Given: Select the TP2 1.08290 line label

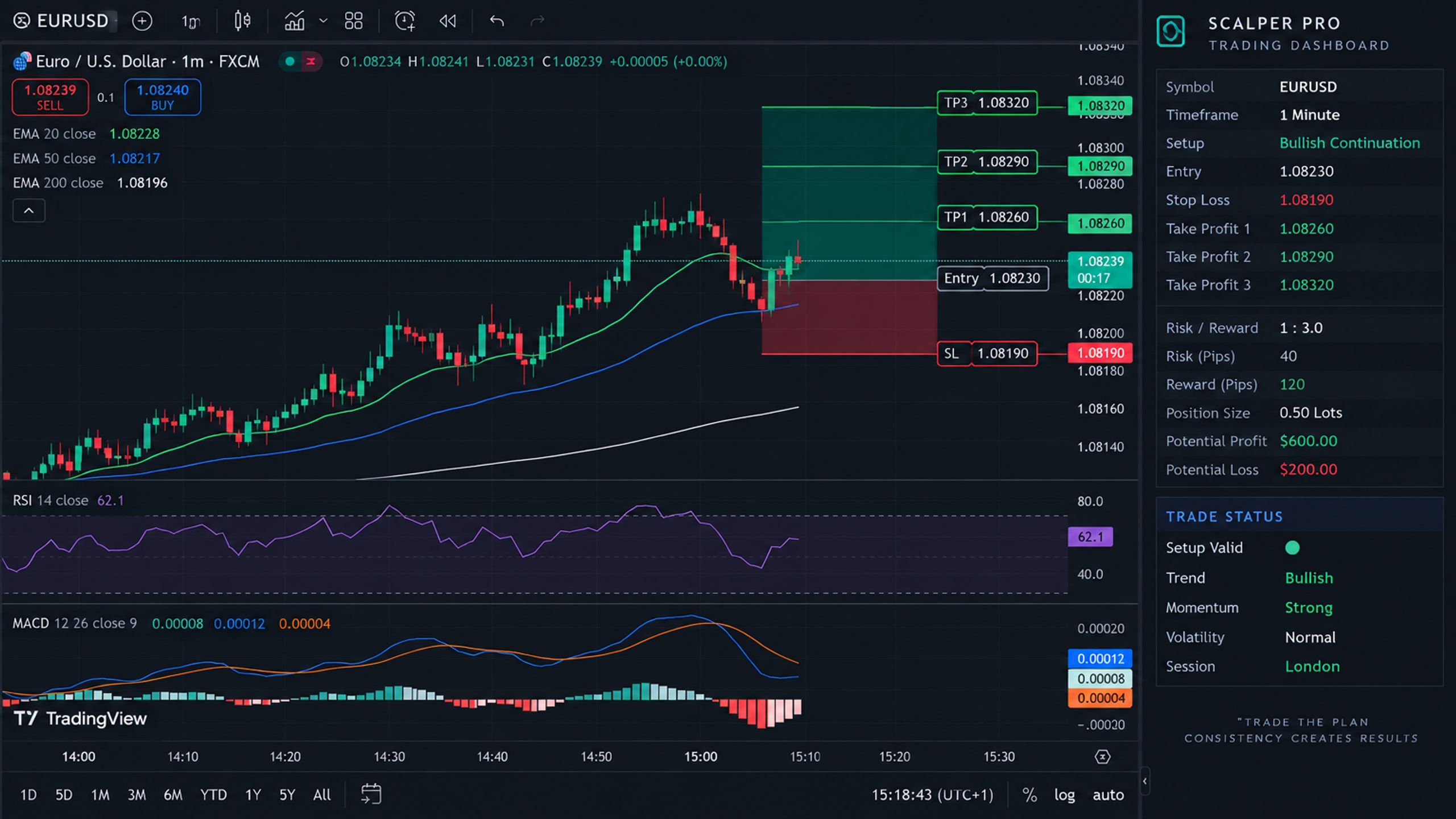Looking at the screenshot, I should pos(987,162).
